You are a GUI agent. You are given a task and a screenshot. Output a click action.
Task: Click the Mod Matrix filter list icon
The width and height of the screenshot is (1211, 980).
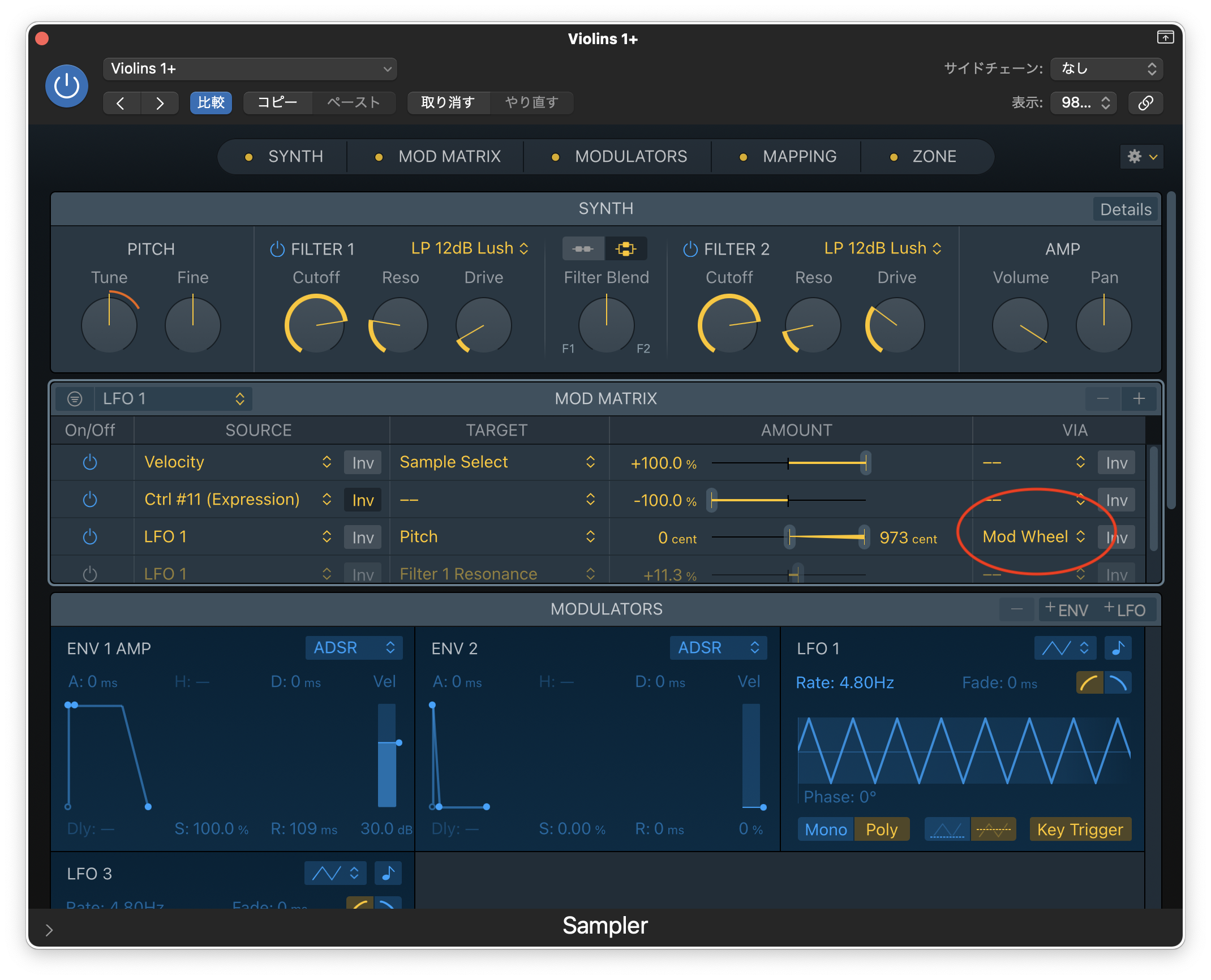pos(75,398)
